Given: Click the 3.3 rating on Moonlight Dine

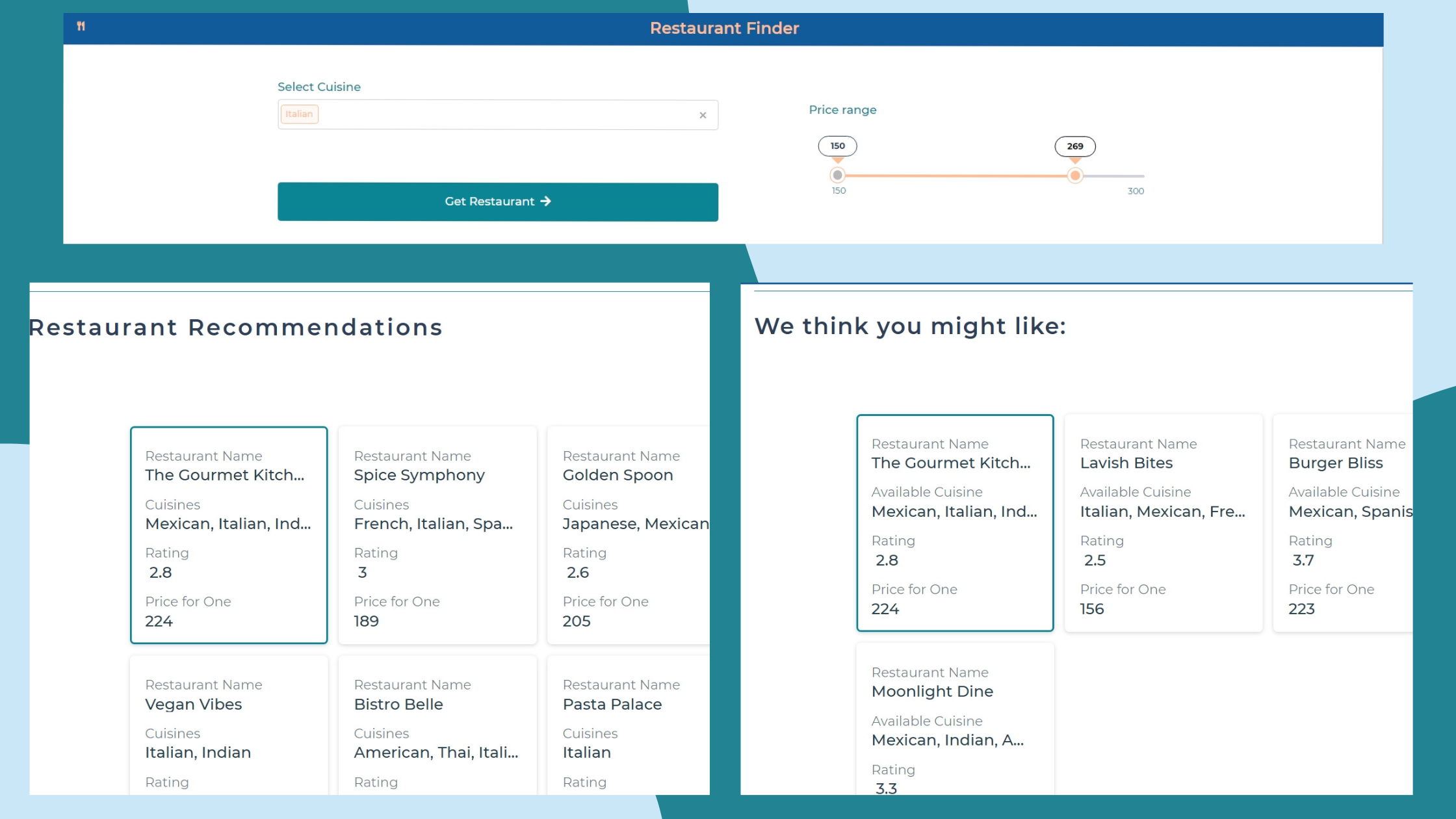Looking at the screenshot, I should pyautogui.click(x=886, y=788).
